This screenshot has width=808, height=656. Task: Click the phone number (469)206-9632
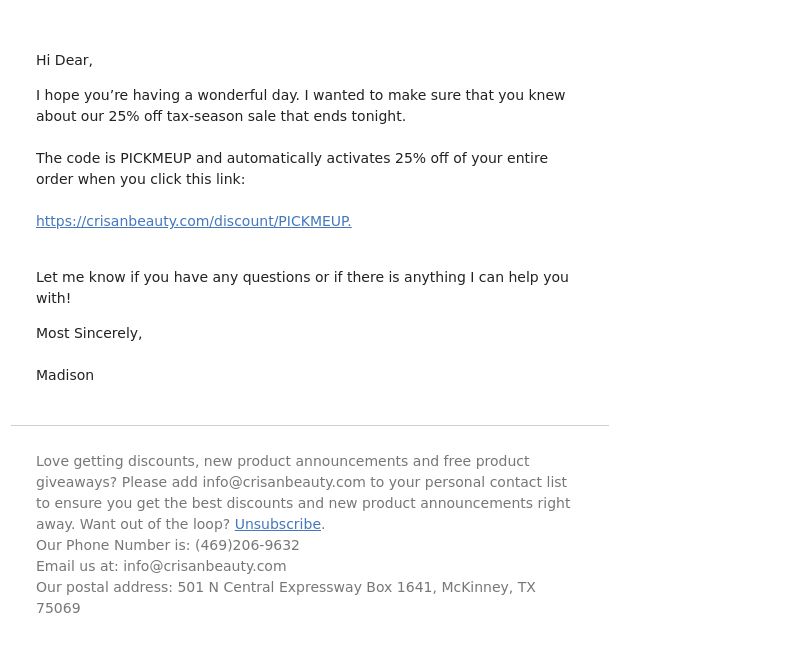click(247, 545)
